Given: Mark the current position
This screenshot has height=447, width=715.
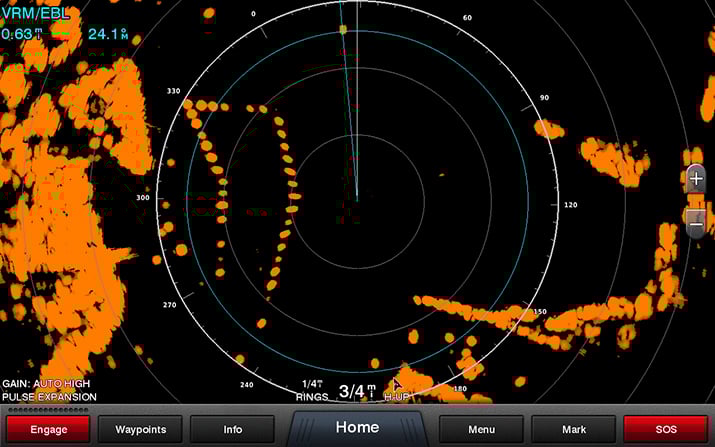Looking at the screenshot, I should 574,429.
